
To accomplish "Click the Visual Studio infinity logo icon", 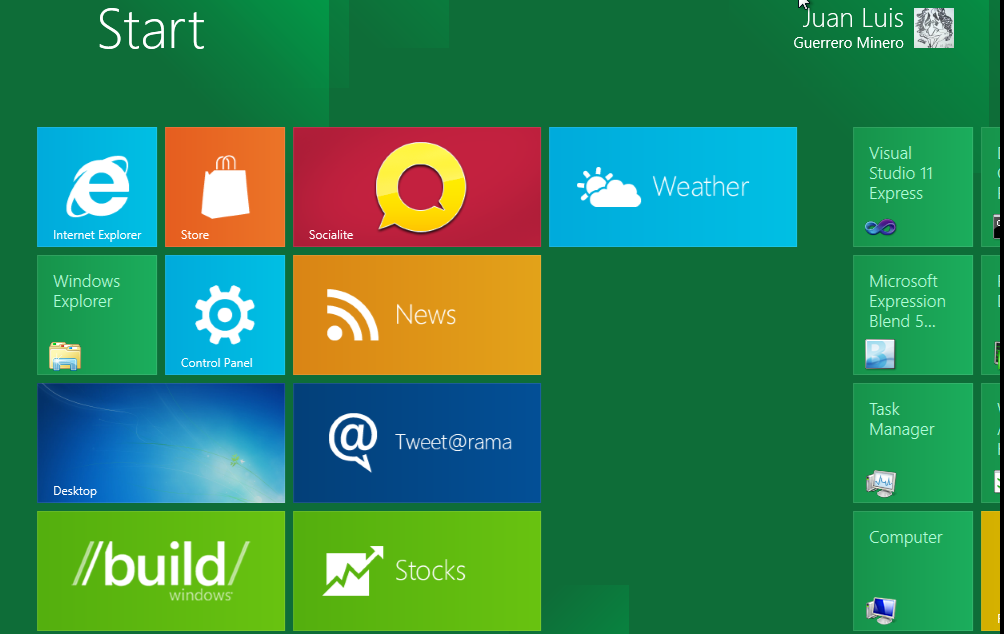I will pyautogui.click(x=880, y=228).
